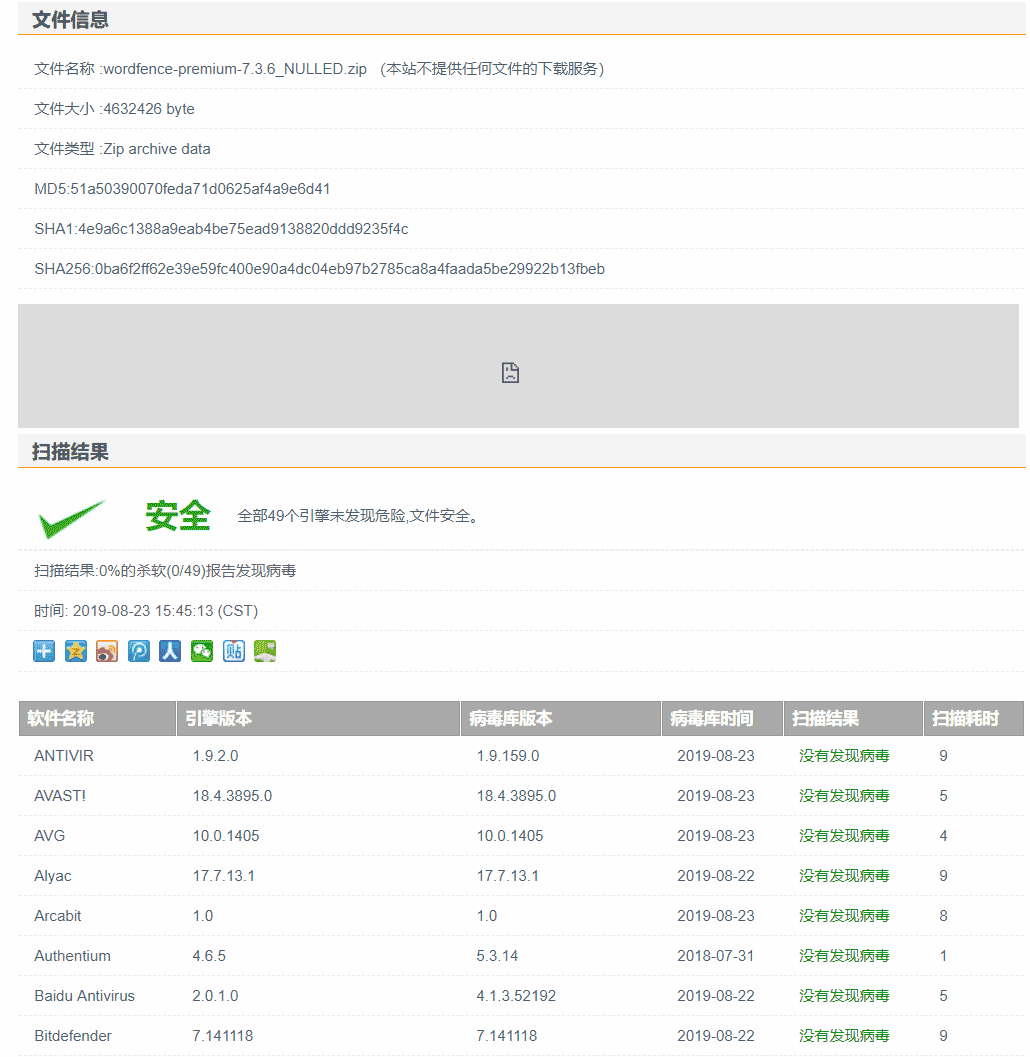Image resolution: width=1030 pixels, height=1057 pixels.
Task: Click 没有发现病毒 result in Arcabit row
Action: 844,916
